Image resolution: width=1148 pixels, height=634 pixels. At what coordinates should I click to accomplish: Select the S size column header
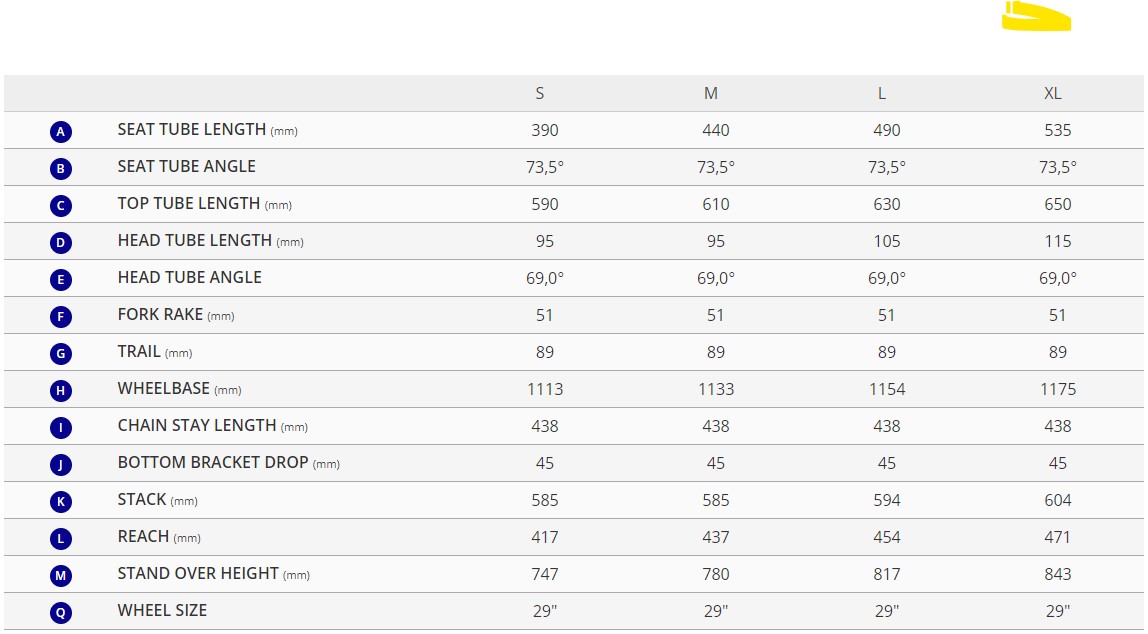pyautogui.click(x=540, y=94)
